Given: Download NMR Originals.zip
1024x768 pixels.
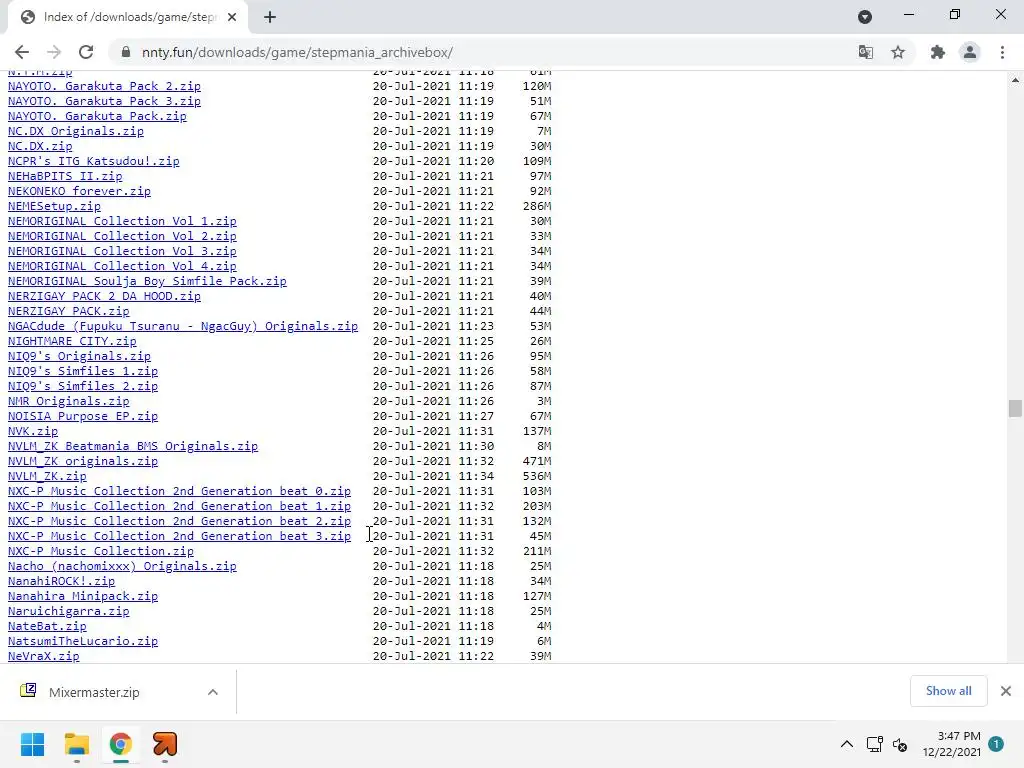Looking at the screenshot, I should click(69, 402).
